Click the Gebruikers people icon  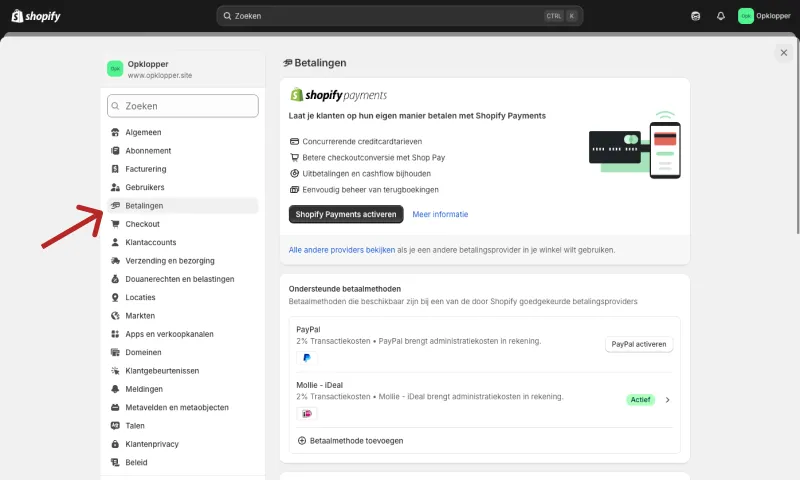115,187
